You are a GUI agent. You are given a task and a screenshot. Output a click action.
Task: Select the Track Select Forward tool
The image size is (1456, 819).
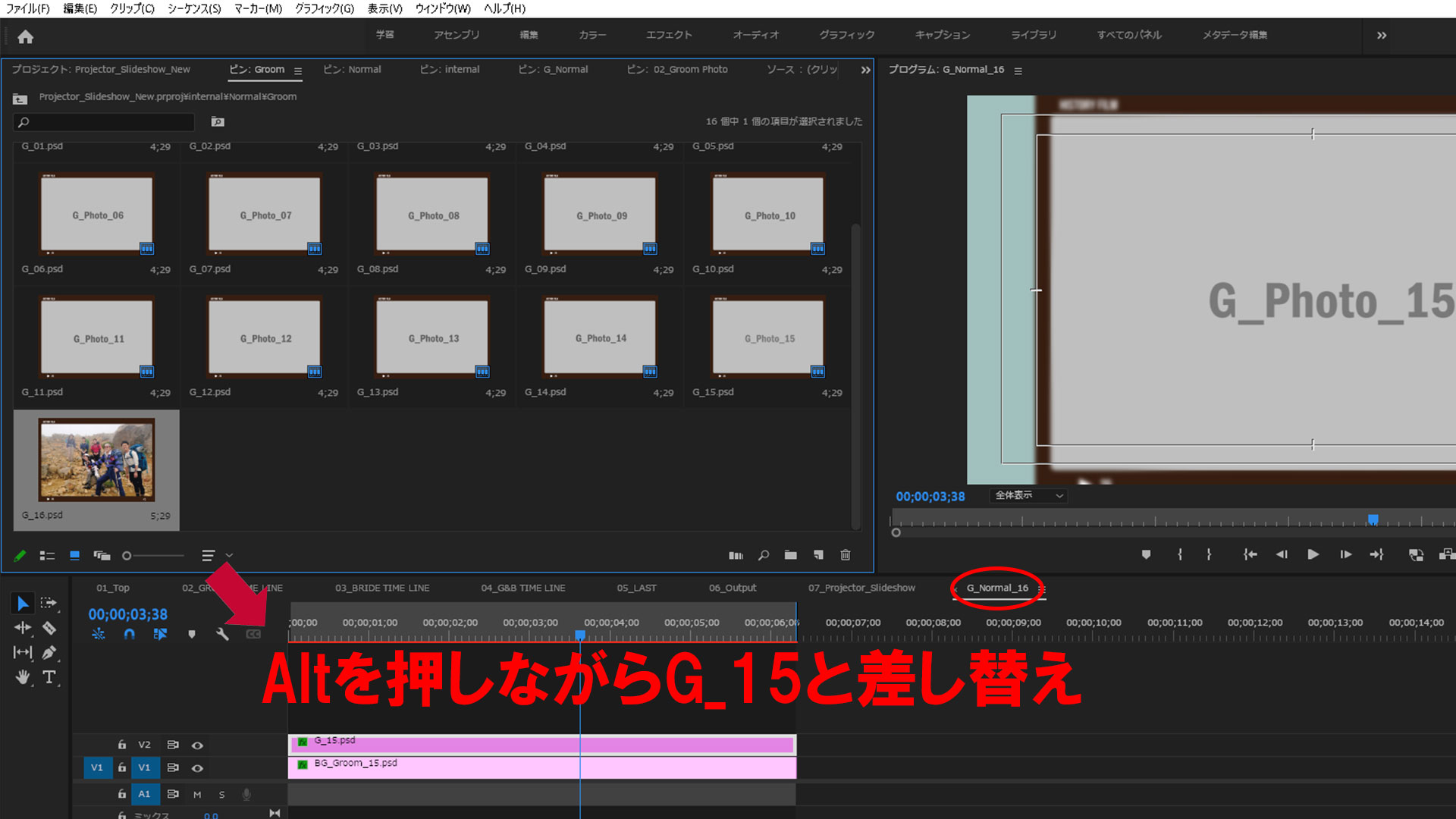point(49,603)
